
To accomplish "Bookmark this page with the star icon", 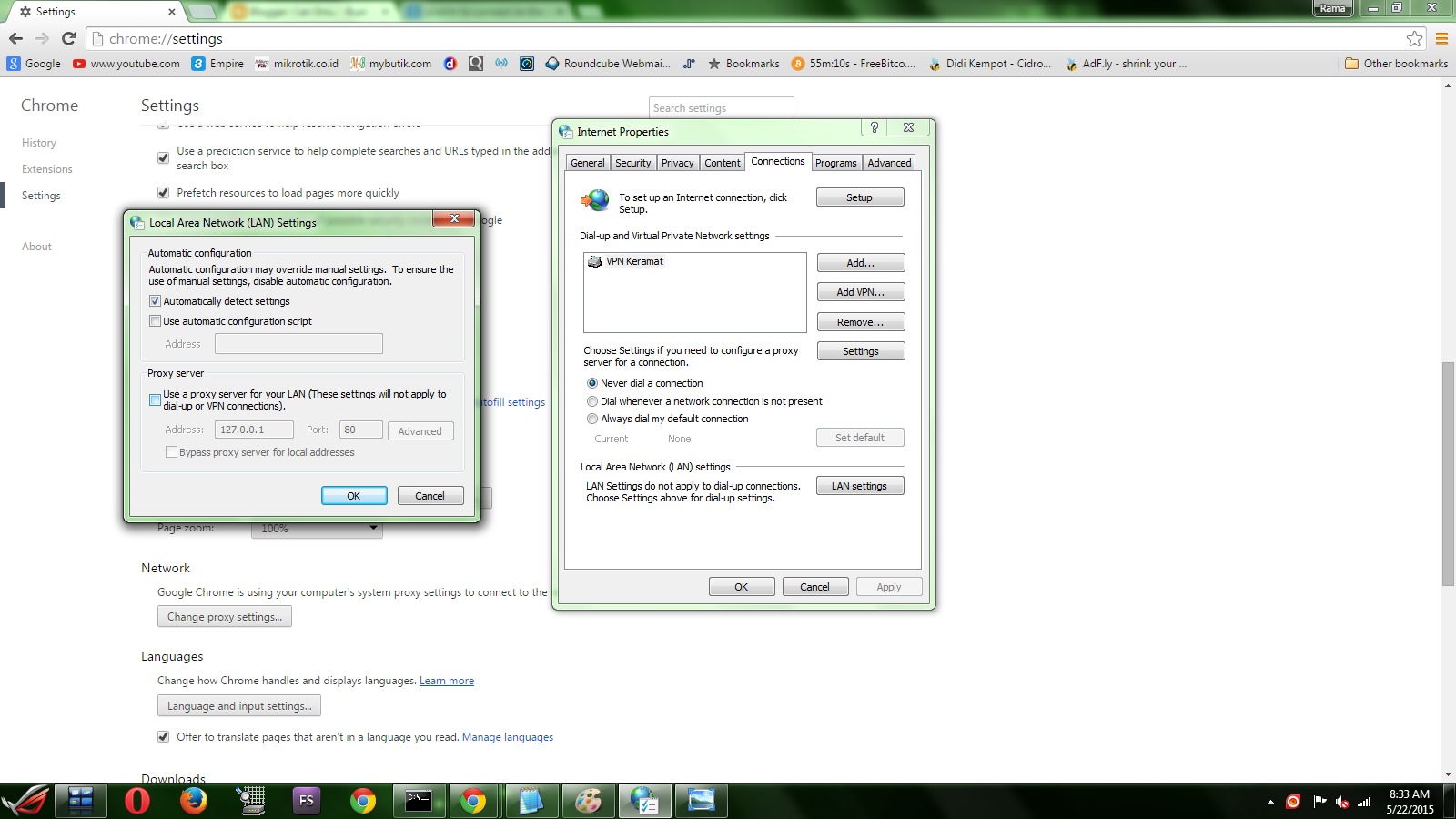I will (x=1414, y=38).
